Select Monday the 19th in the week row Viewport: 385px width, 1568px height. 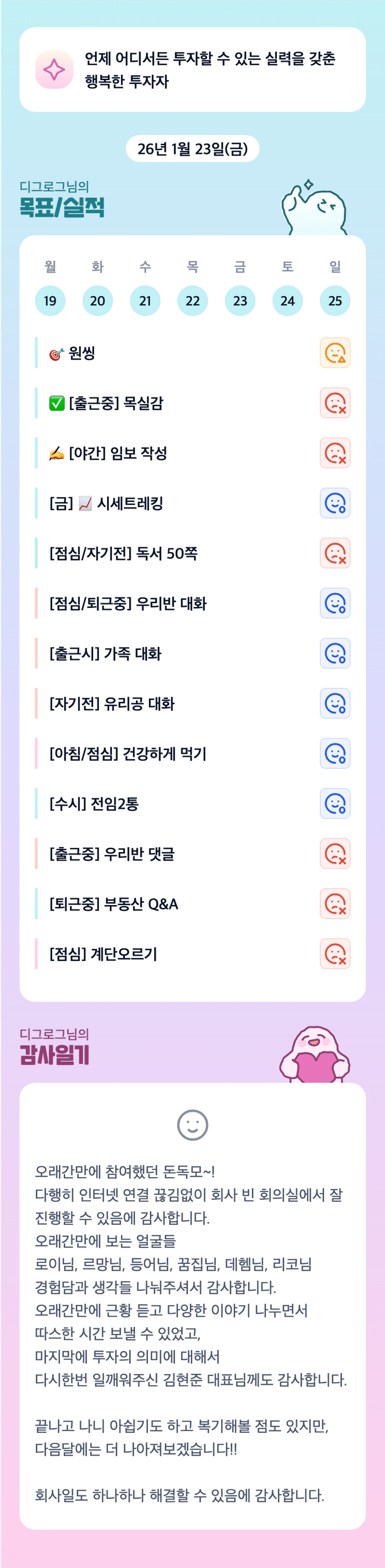pos(50,300)
